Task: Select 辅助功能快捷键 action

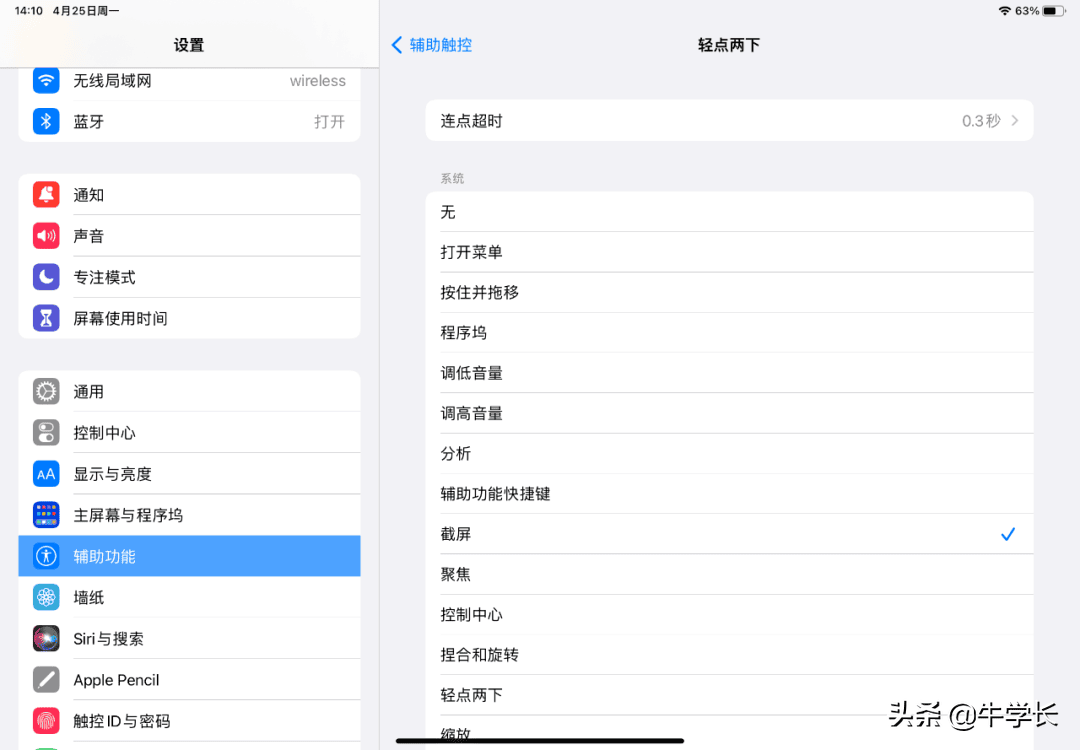Action: (x=728, y=494)
